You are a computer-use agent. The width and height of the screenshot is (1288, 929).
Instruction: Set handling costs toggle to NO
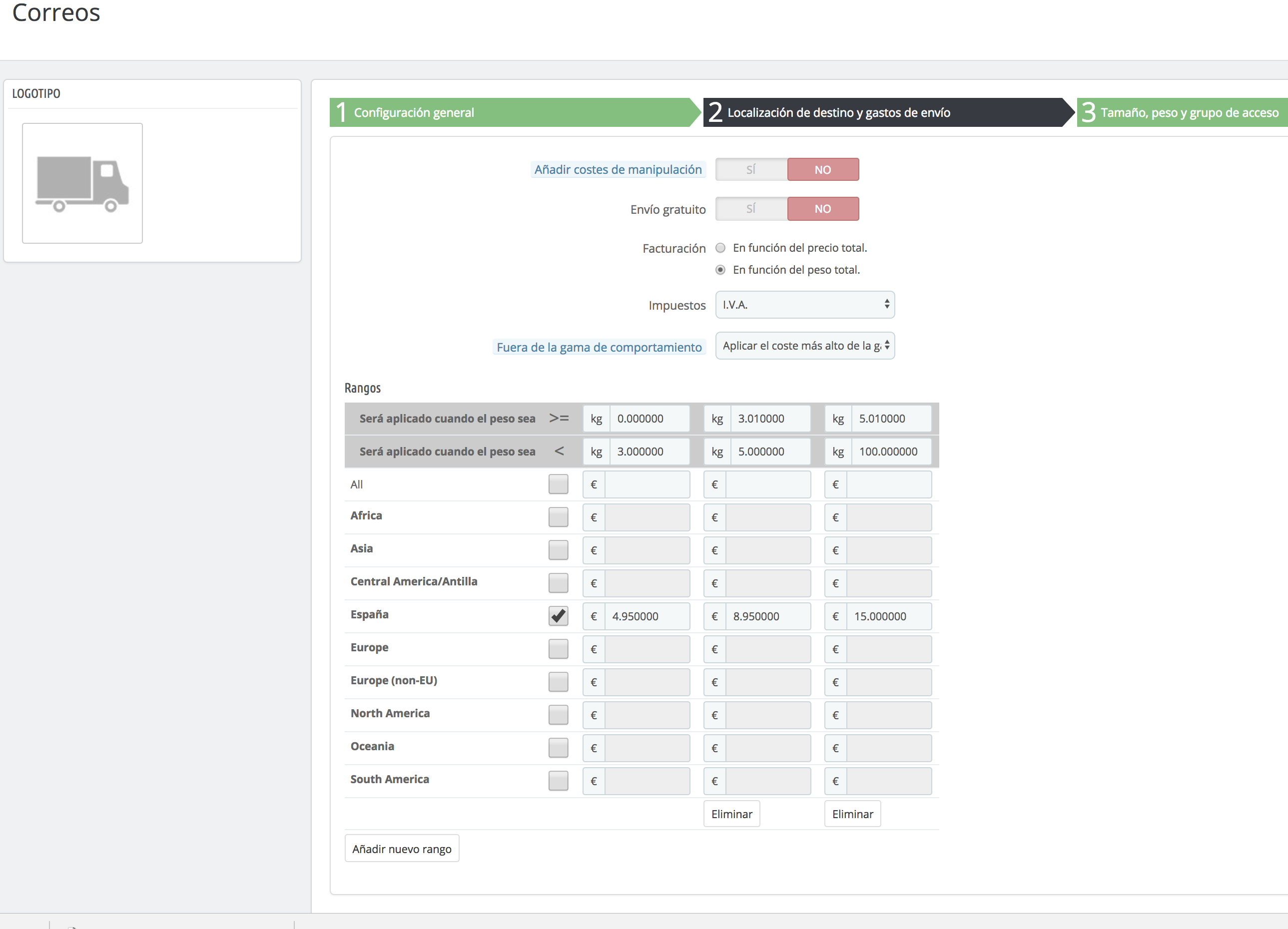822,169
